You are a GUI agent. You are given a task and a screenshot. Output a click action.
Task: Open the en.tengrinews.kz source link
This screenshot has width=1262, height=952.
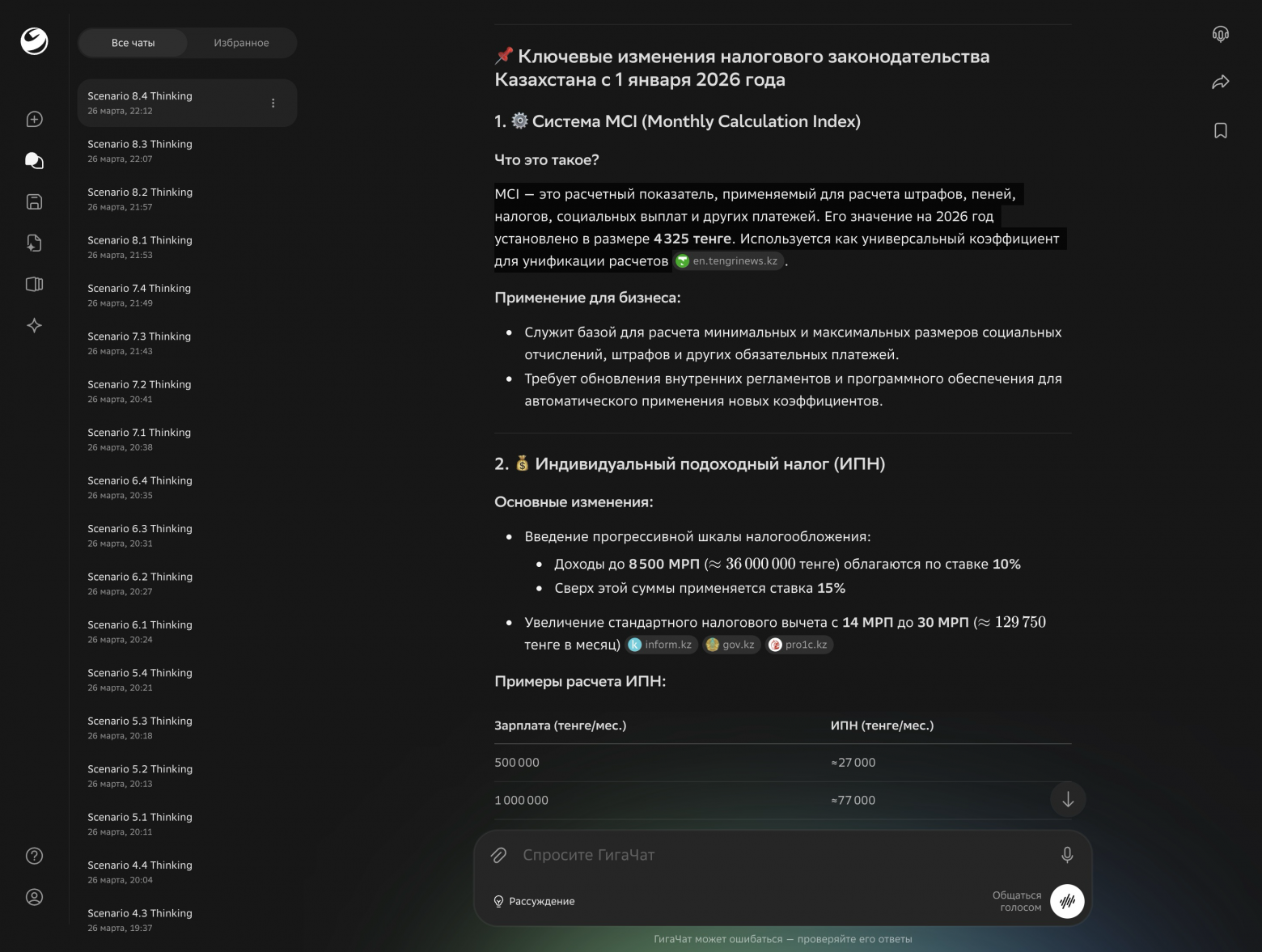point(727,260)
